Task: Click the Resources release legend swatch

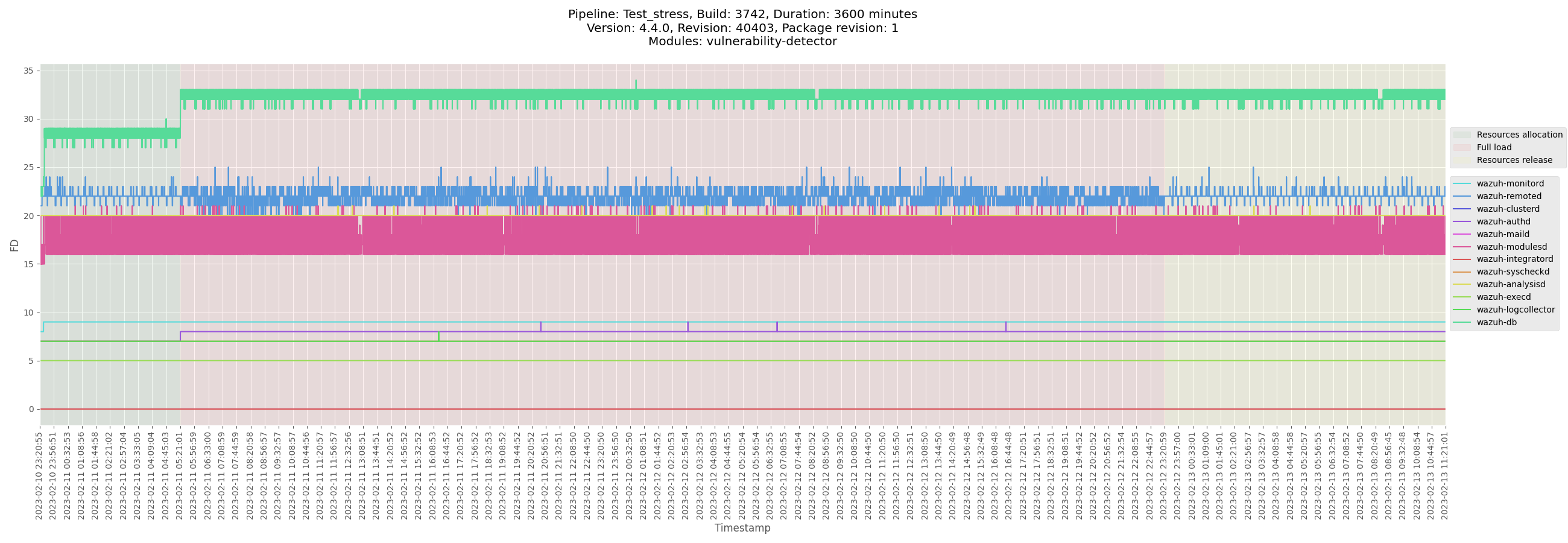Action: (x=1461, y=160)
